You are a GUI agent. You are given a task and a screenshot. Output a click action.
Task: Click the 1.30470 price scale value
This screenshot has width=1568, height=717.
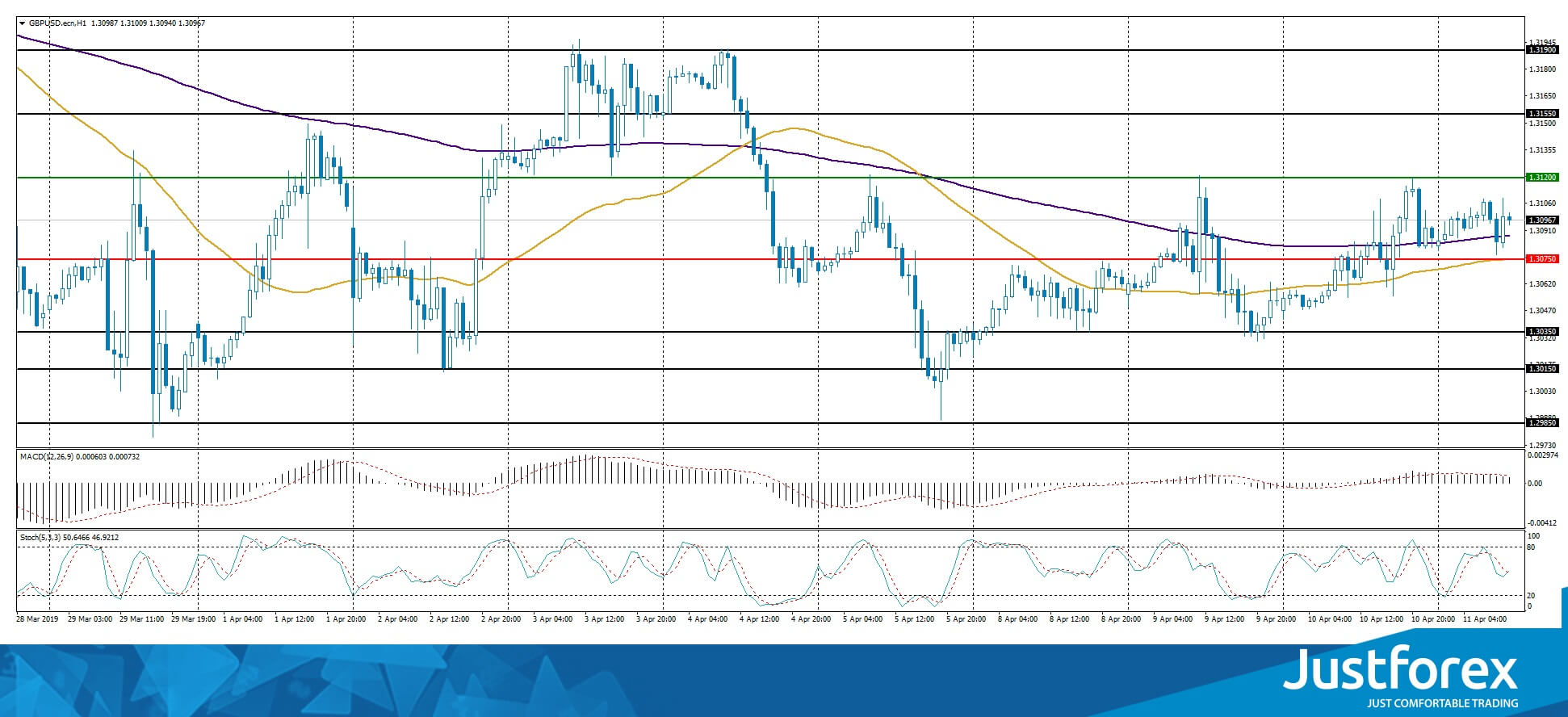click(1542, 311)
